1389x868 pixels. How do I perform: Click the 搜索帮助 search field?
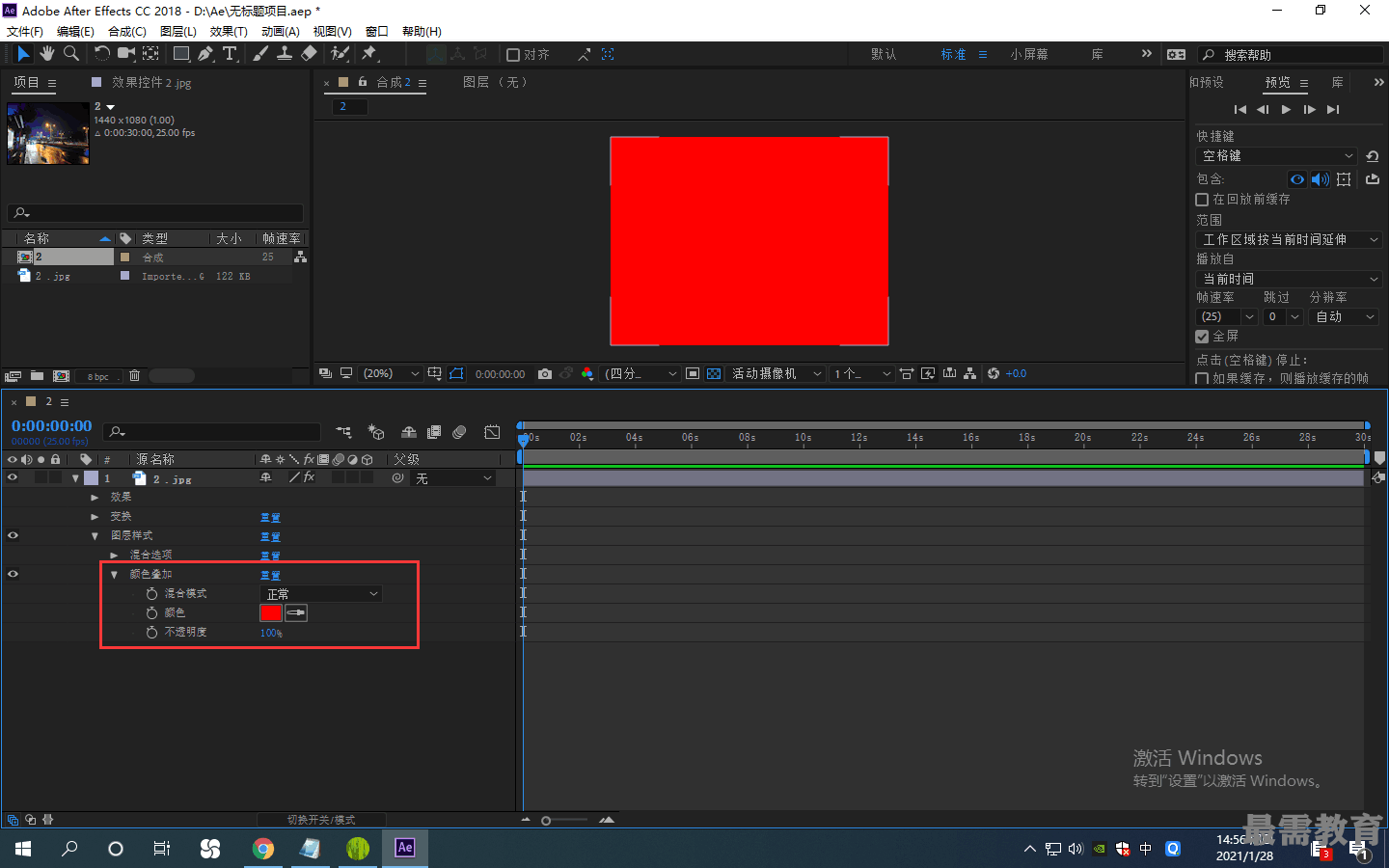[x=1293, y=55]
